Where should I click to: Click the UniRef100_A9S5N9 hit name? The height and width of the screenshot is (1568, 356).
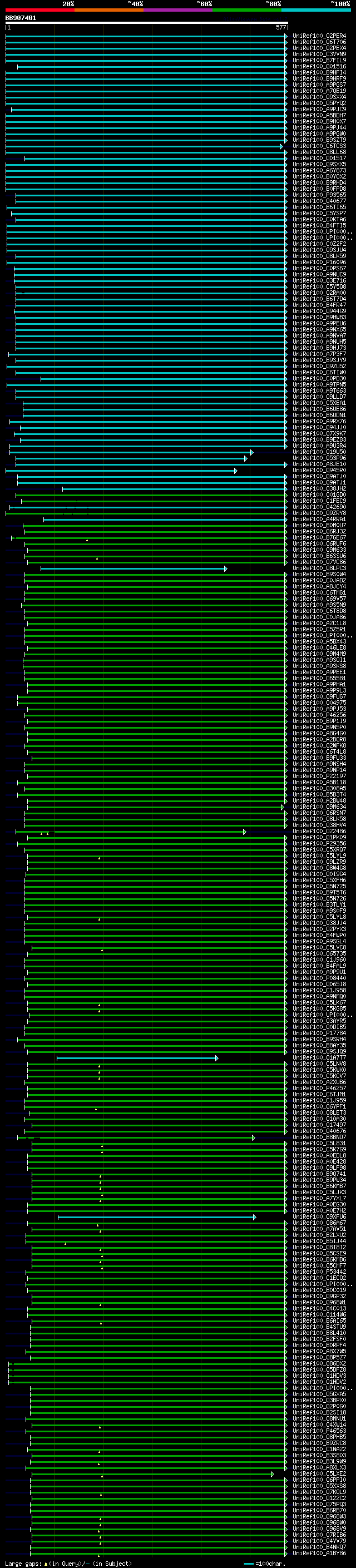click(x=319, y=605)
